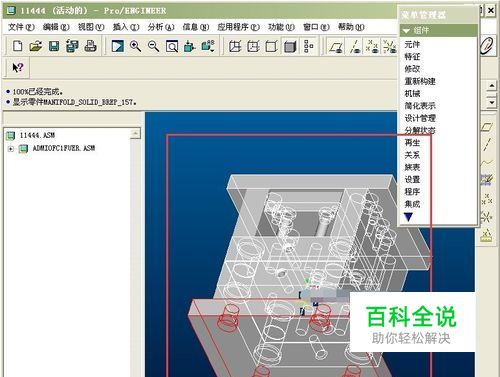Create a coordinate system from the right toolbar
Viewport: 500px width, 377px height.
click(487, 217)
